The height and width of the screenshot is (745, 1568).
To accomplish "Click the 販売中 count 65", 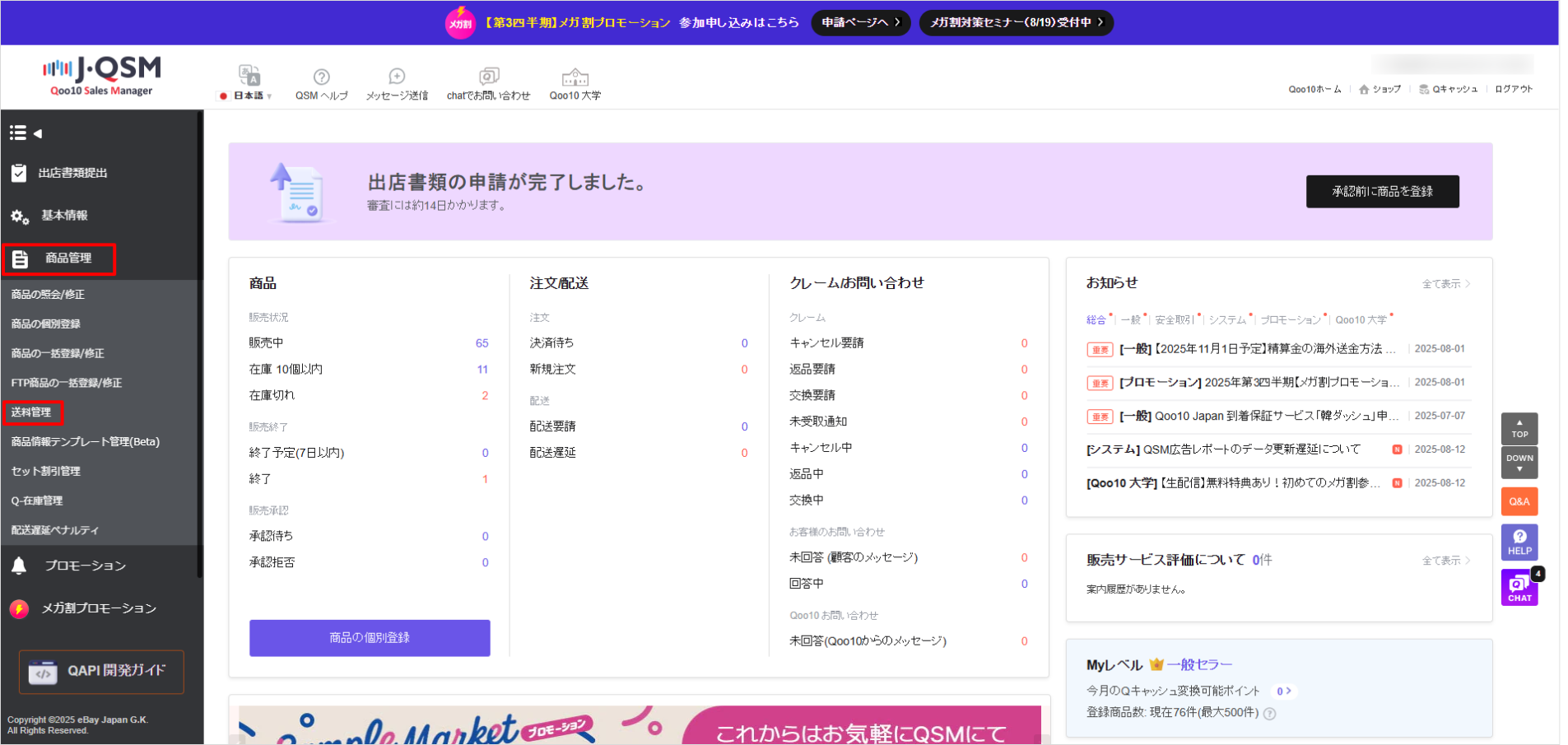I will 482,343.
